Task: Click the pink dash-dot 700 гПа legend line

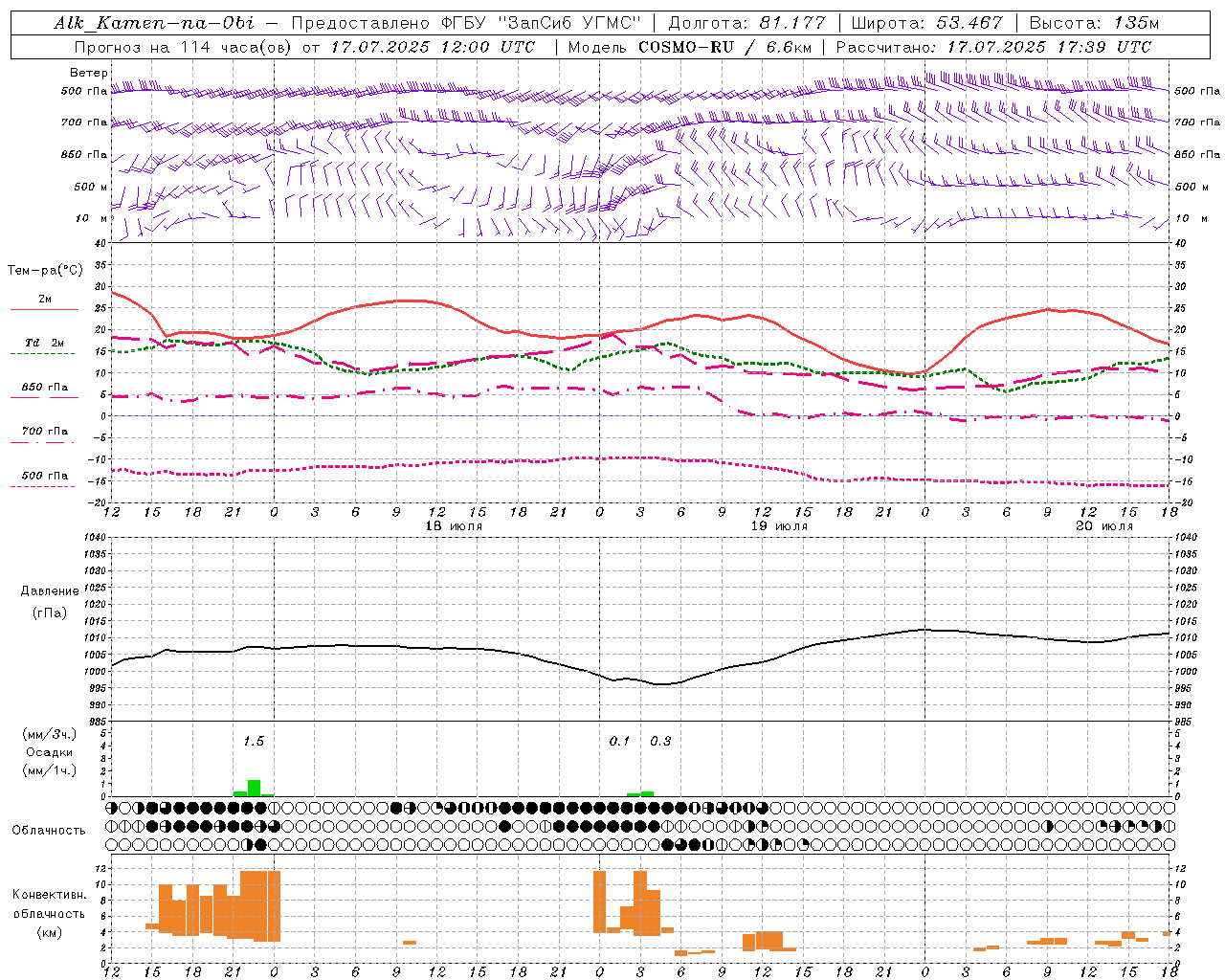Action: click(42, 442)
